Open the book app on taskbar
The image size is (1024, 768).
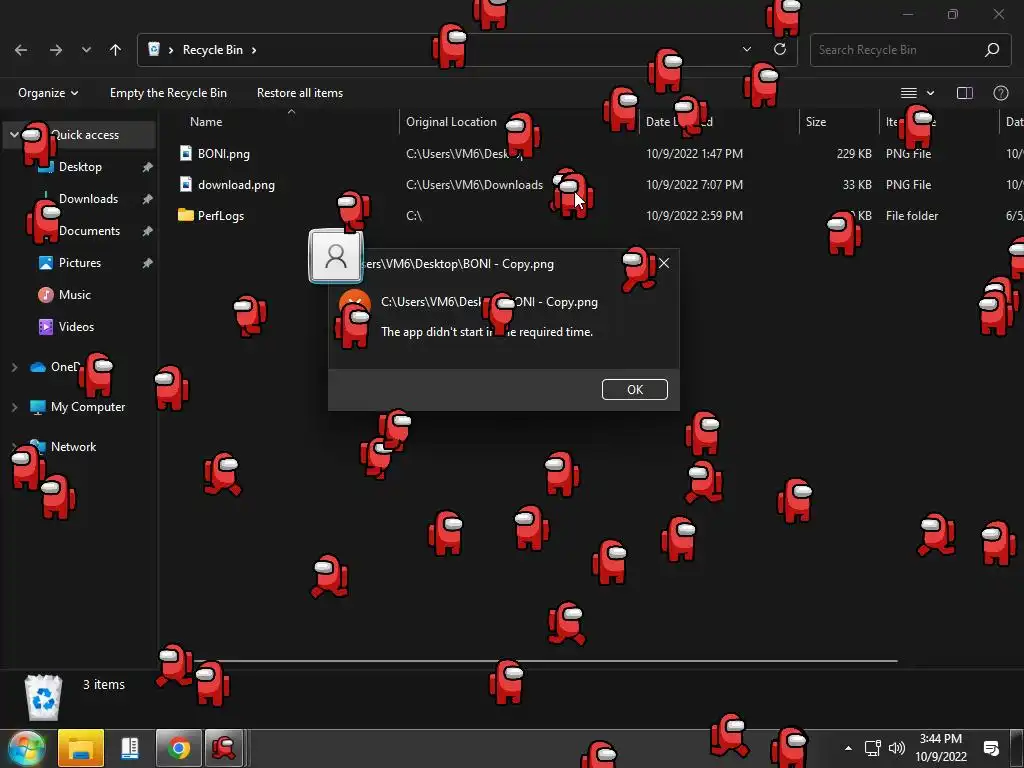(x=130, y=748)
